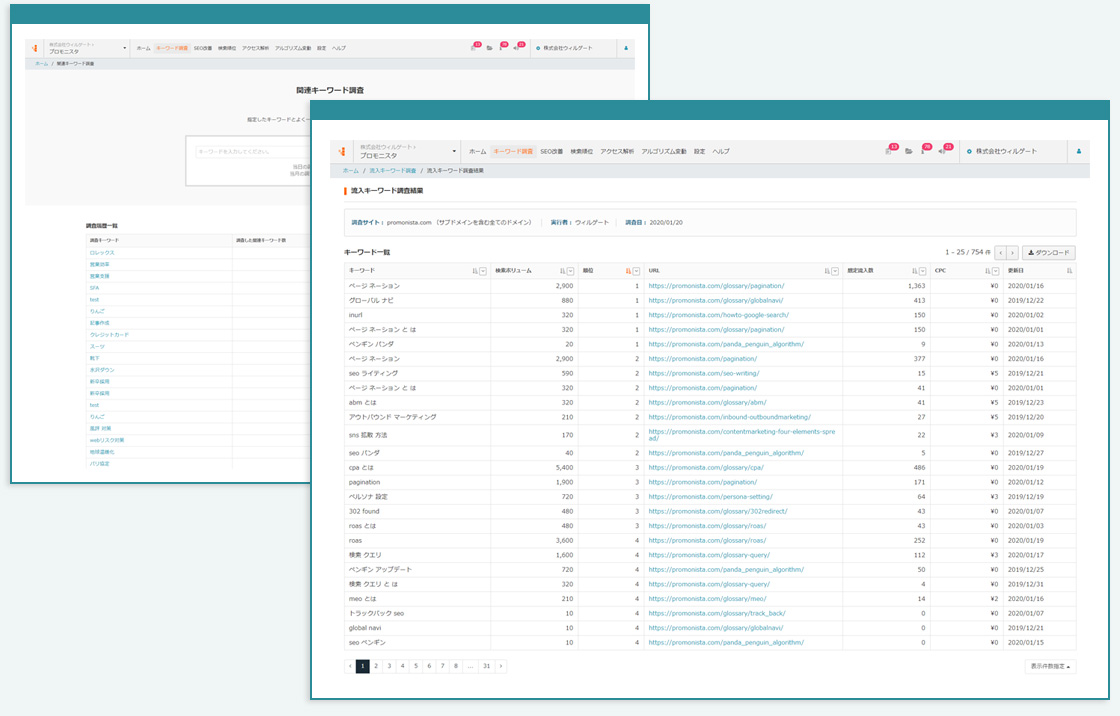Open the URL column filter dropdown

tap(834, 272)
